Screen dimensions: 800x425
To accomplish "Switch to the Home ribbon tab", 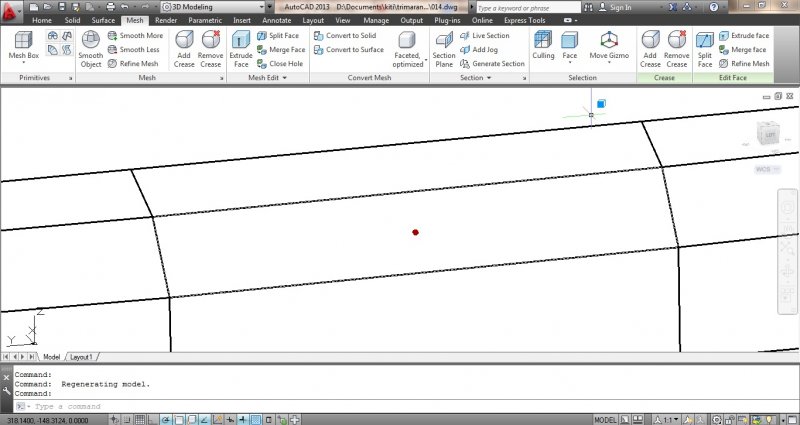I will 41,20.
